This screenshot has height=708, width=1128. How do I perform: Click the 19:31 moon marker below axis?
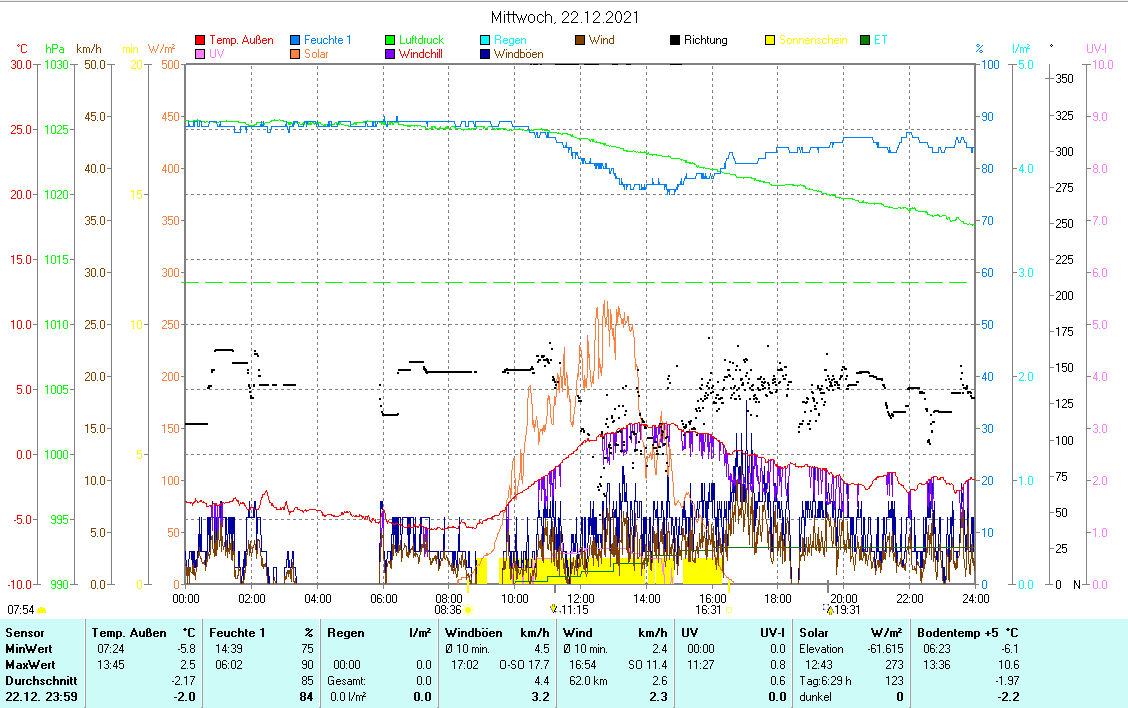coord(840,609)
